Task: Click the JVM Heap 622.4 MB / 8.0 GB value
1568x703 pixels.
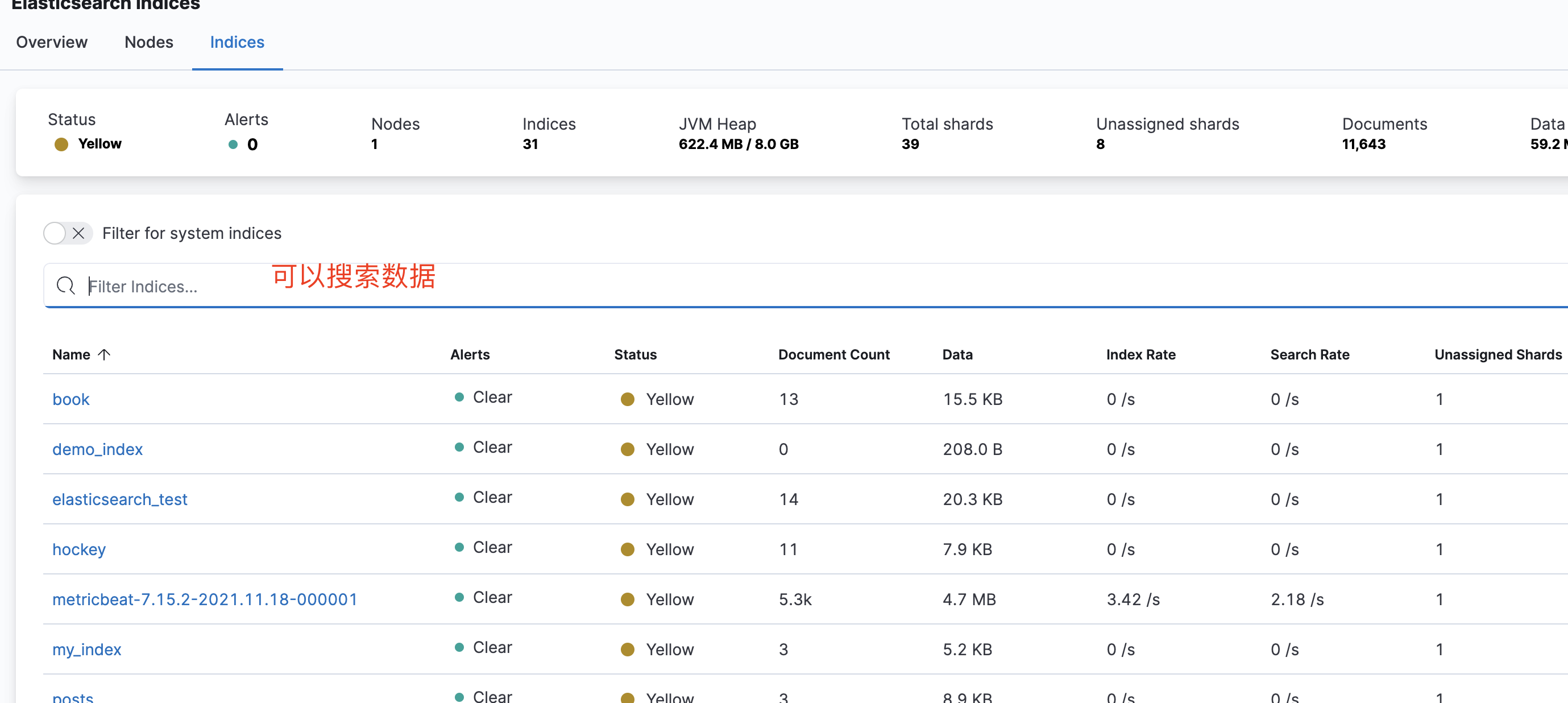Action: pyautogui.click(x=739, y=144)
